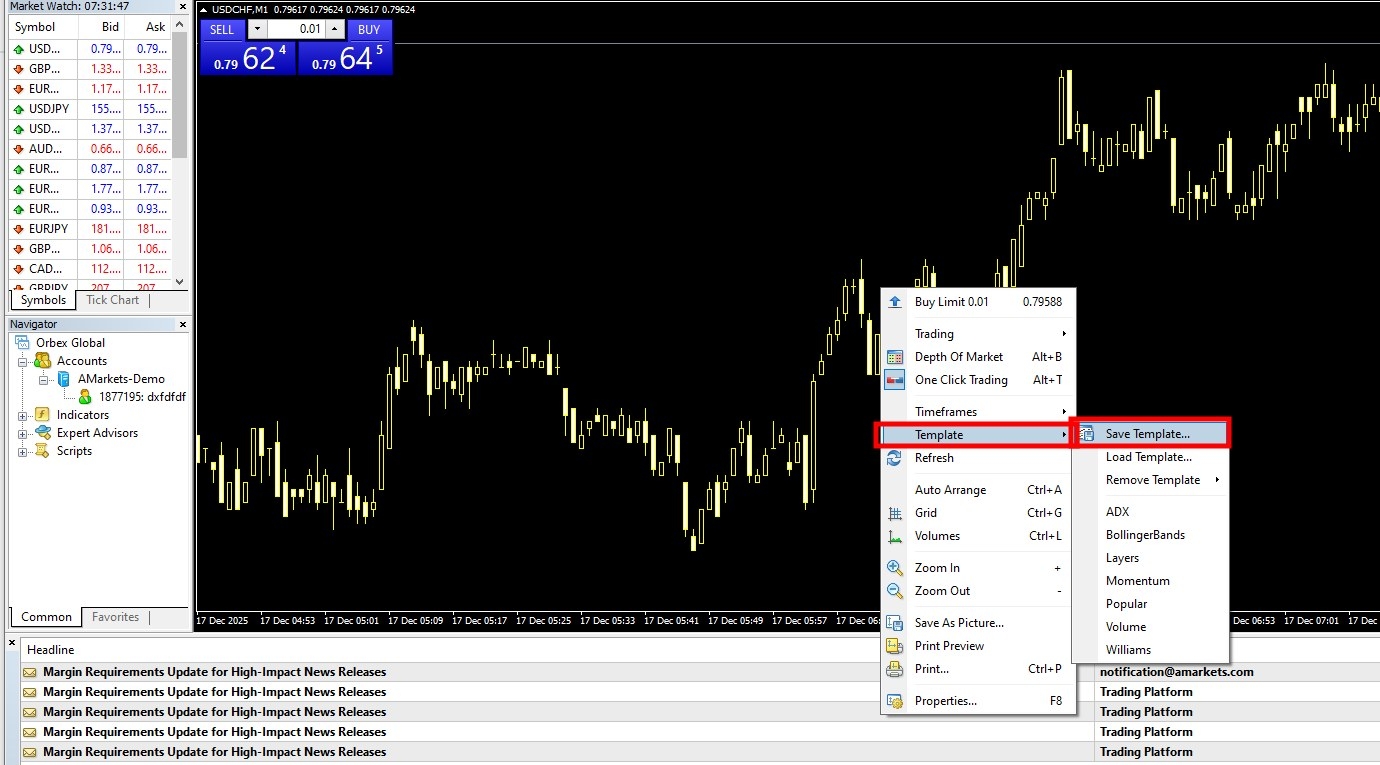
Task: Toggle Grid display on the chart
Action: (926, 513)
